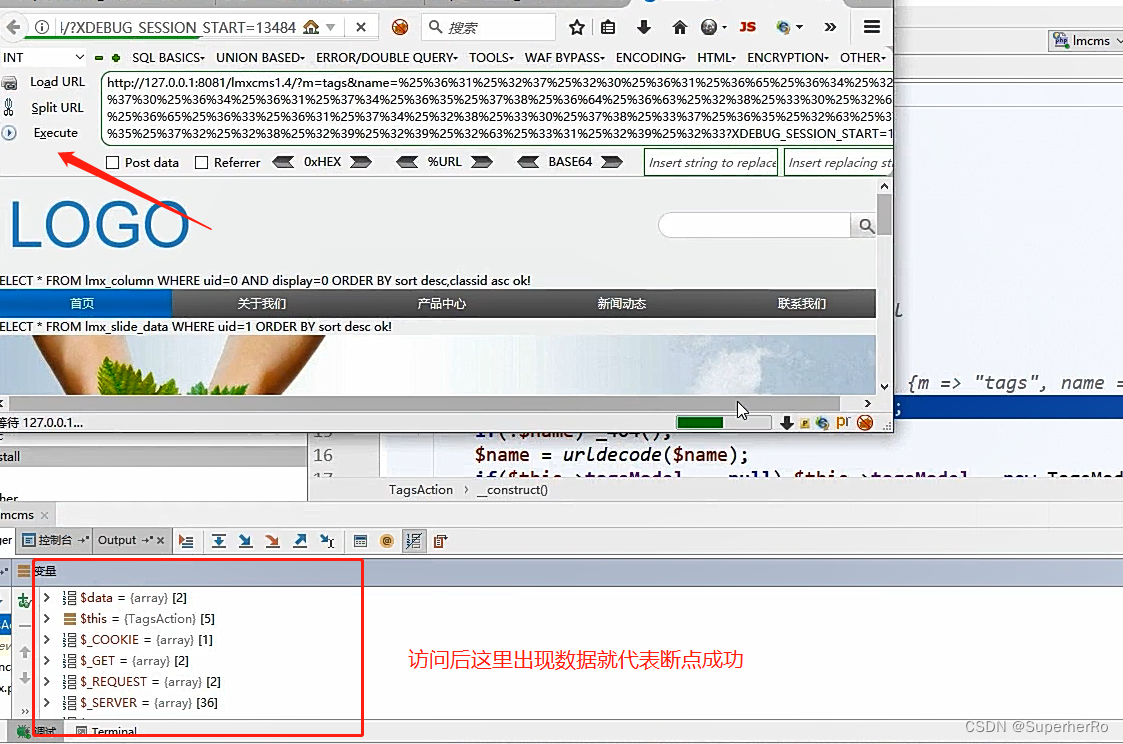Open the 关于我们 navigation link
The image size is (1123, 744).
click(261, 304)
